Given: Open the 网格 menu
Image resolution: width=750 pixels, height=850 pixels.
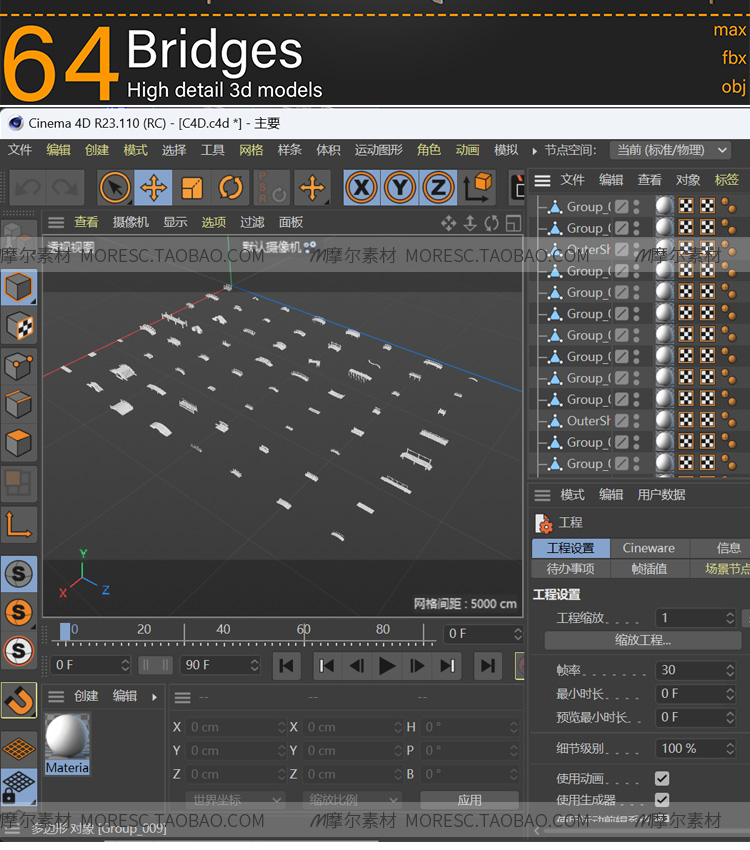Looking at the screenshot, I should (x=251, y=150).
